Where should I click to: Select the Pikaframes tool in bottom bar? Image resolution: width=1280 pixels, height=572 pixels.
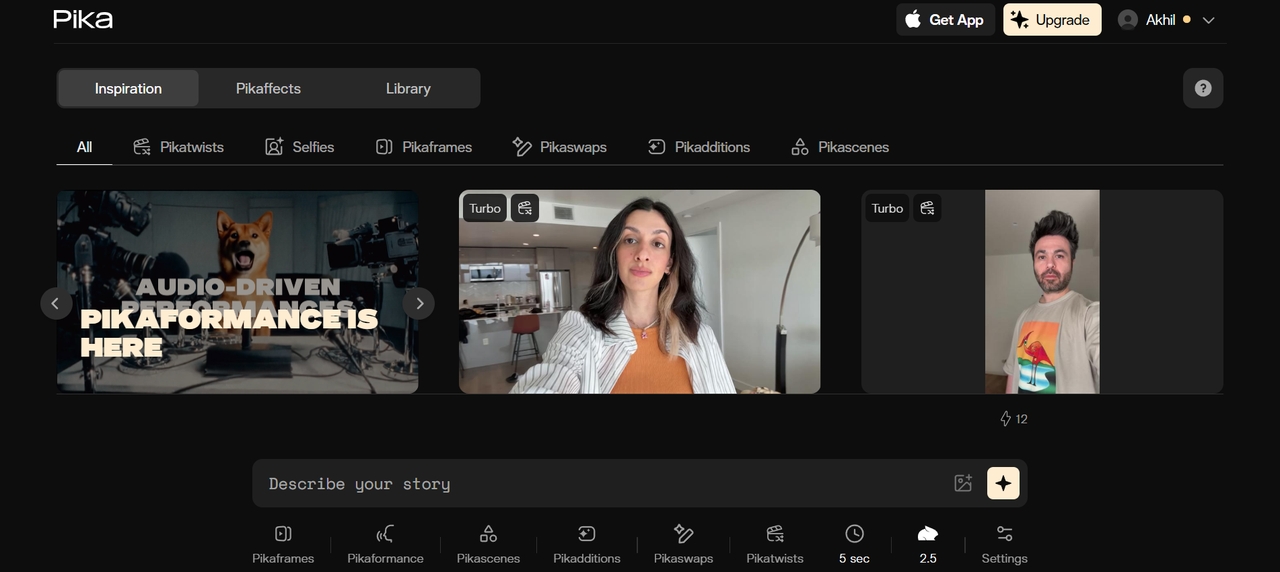tap(283, 544)
